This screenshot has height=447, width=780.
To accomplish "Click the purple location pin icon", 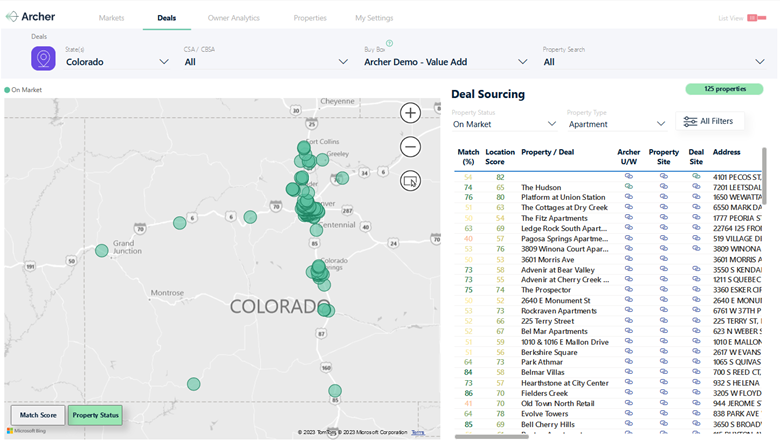I will pyautogui.click(x=43, y=58).
